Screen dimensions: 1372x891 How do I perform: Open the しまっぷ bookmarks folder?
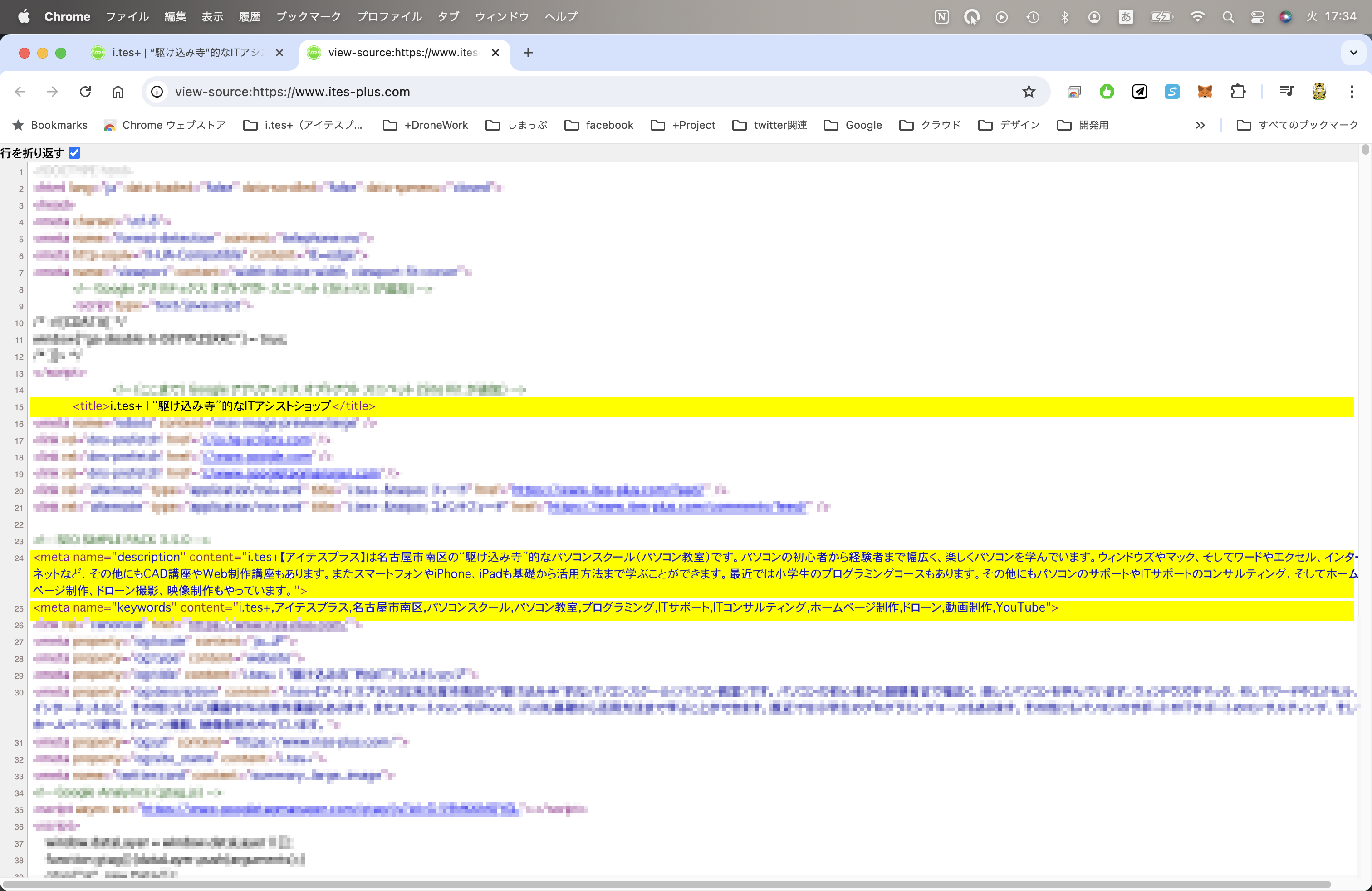[x=516, y=125]
